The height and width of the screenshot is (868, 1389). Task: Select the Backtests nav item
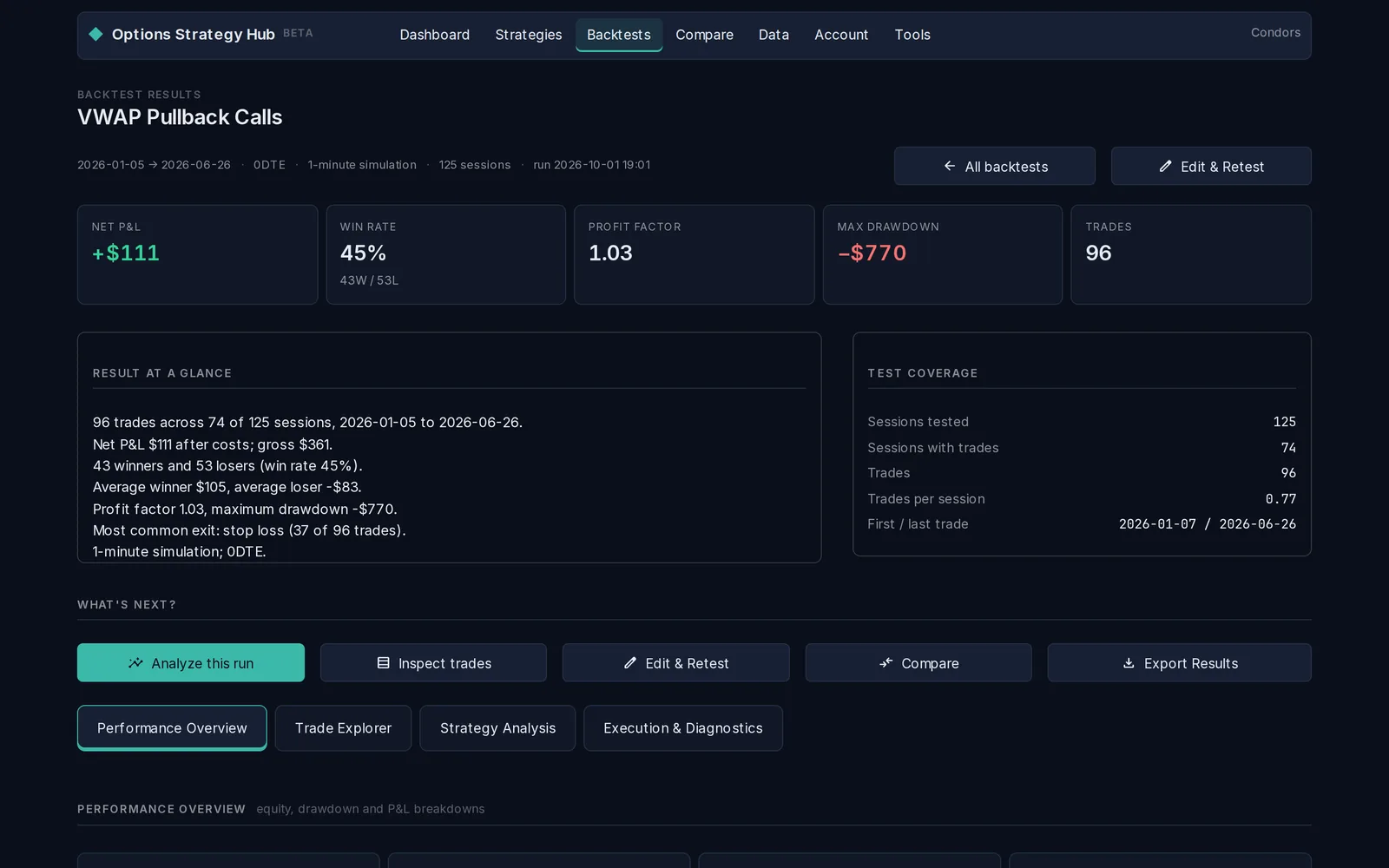coord(619,35)
